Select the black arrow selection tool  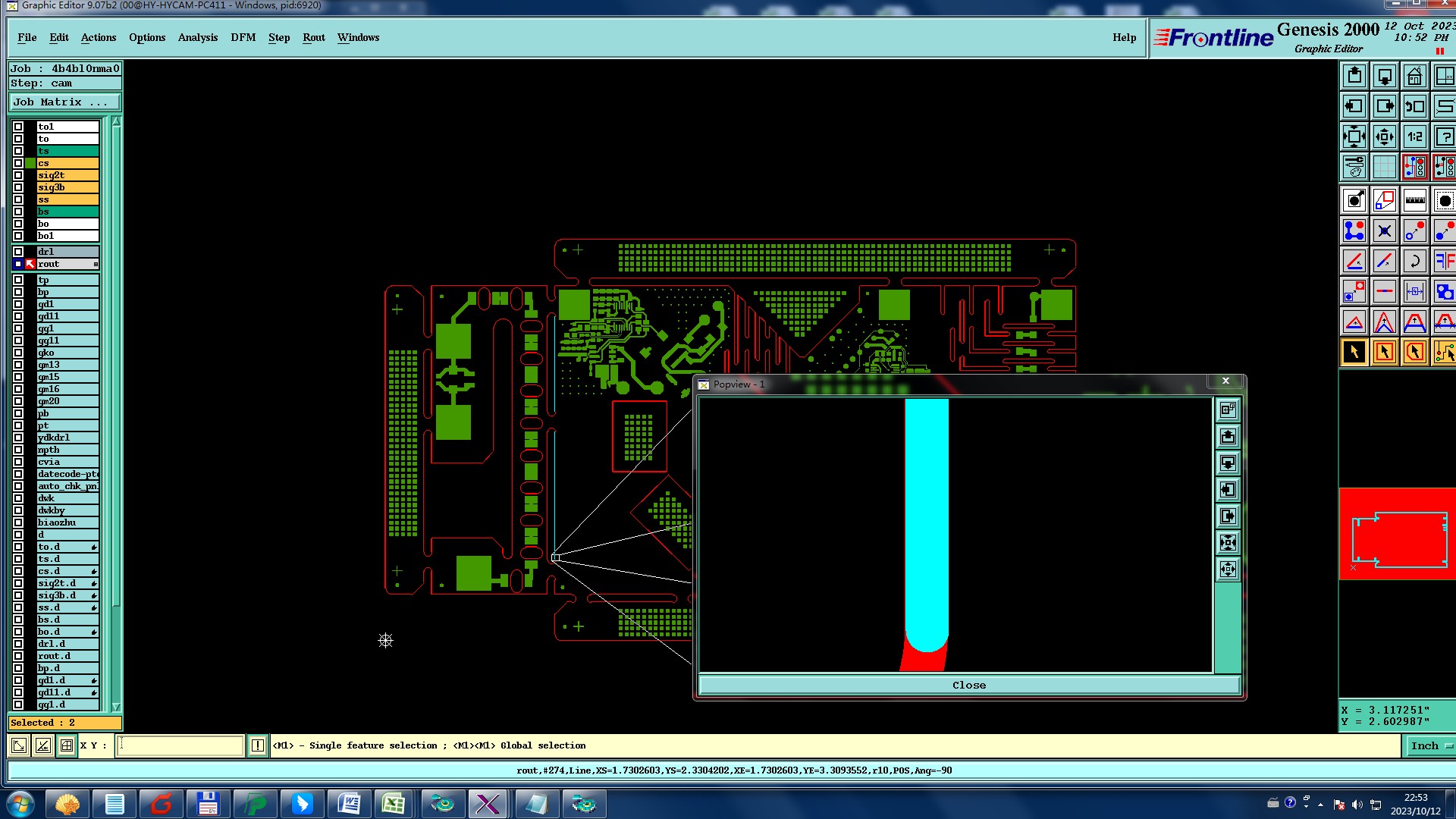(1354, 352)
